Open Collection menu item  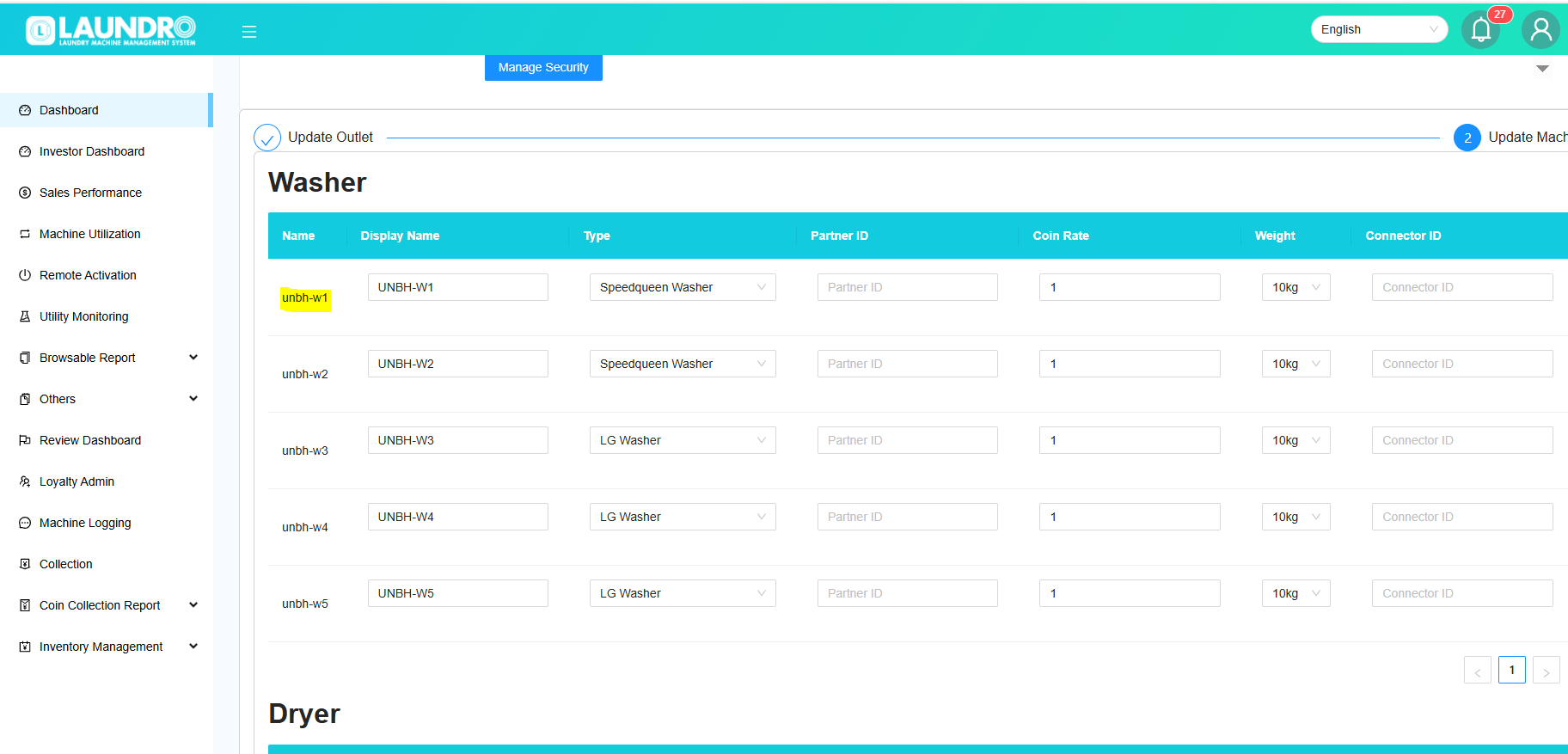[x=107, y=564]
